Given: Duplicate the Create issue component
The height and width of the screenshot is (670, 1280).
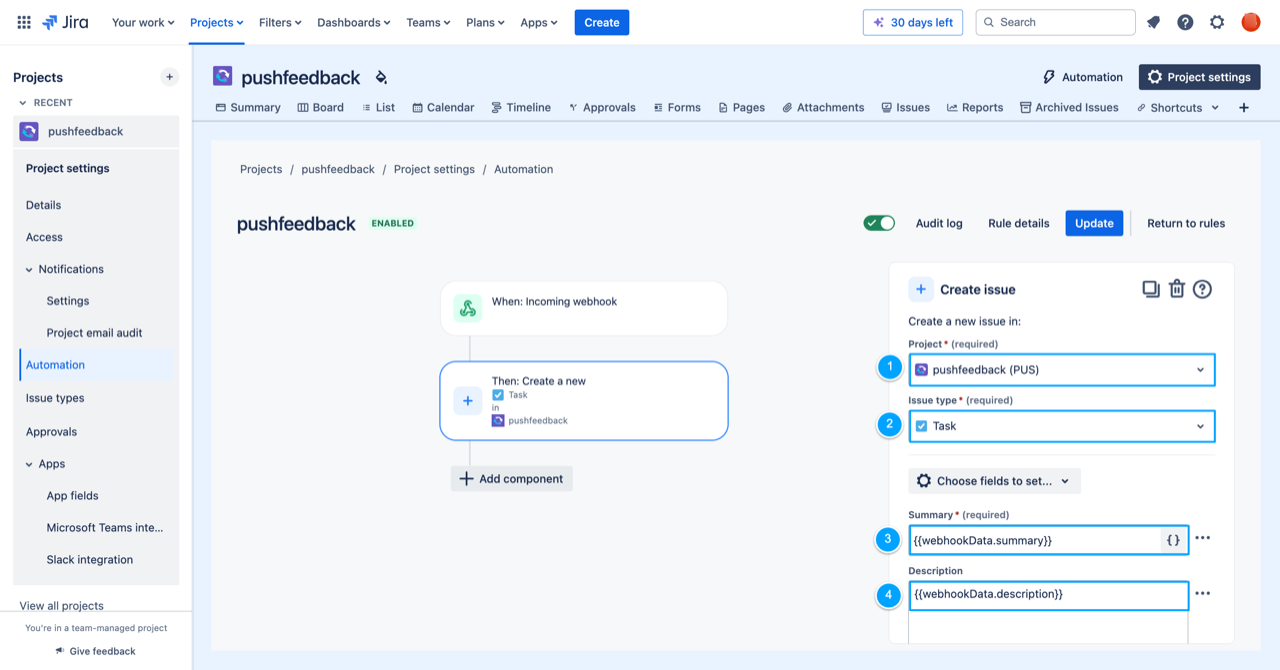Looking at the screenshot, I should pyautogui.click(x=1151, y=289).
